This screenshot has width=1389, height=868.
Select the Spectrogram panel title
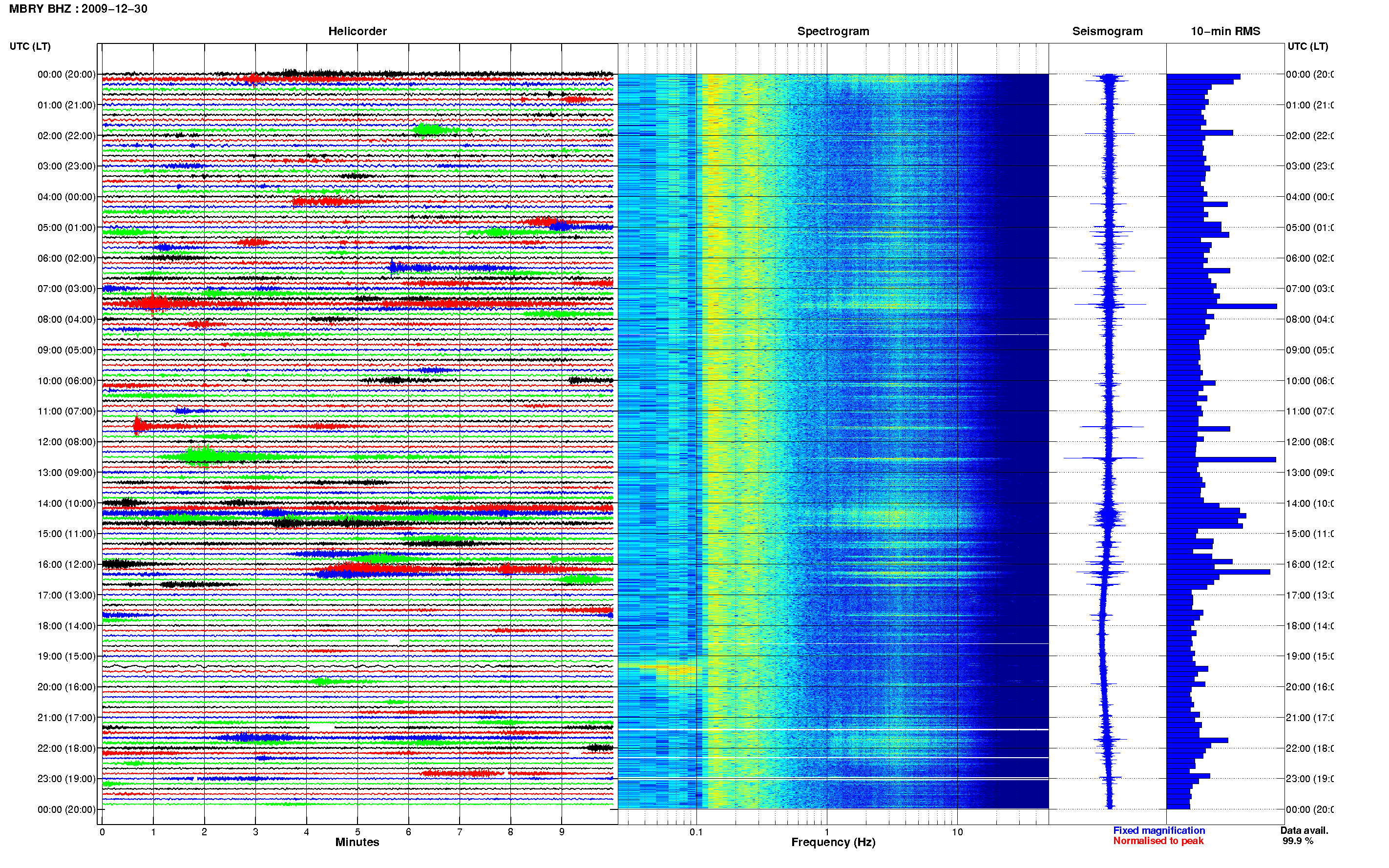tap(833, 31)
